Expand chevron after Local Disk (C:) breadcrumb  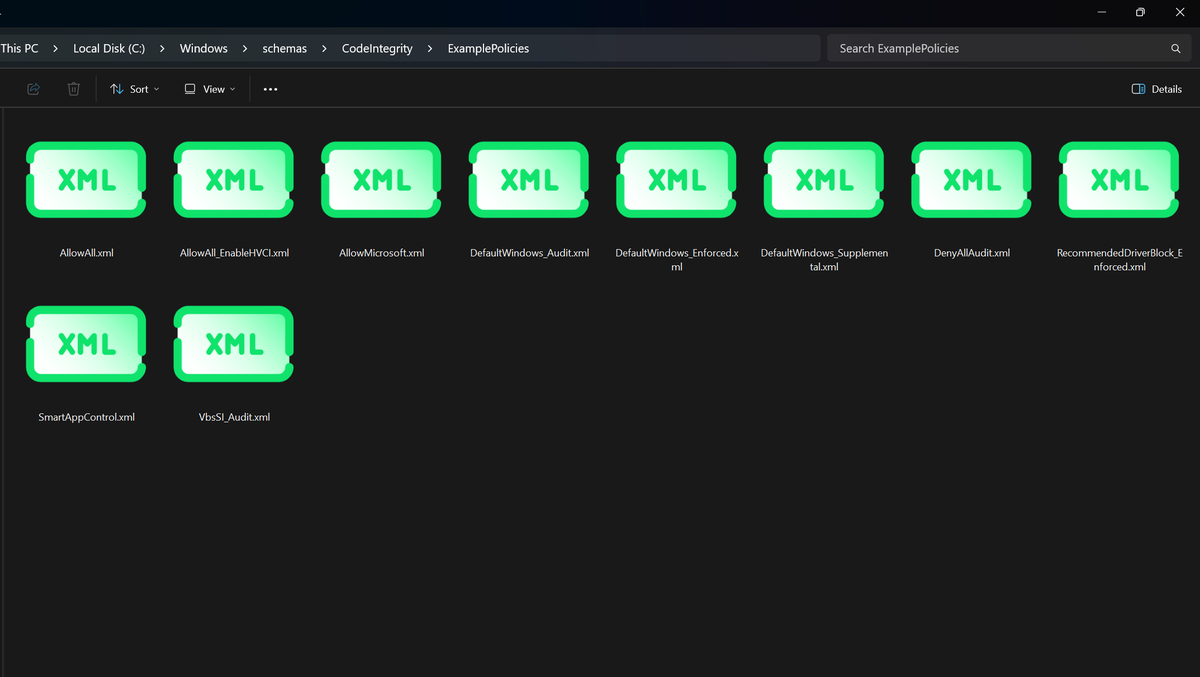pos(162,48)
